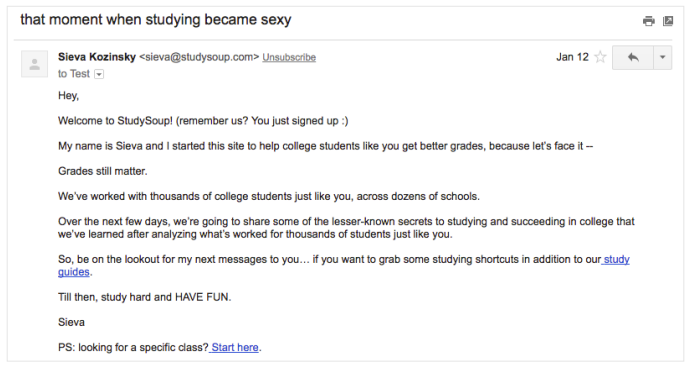Viewport: 691px width, 369px height.
Task: Follow the 'Start here' link
Action: (x=234, y=347)
